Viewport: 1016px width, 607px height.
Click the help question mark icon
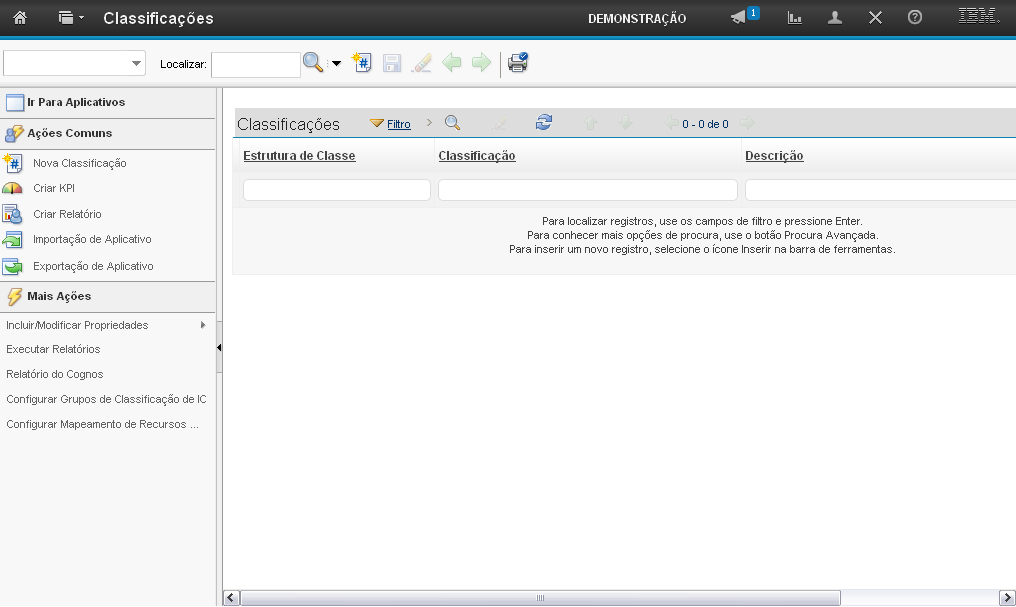[914, 18]
